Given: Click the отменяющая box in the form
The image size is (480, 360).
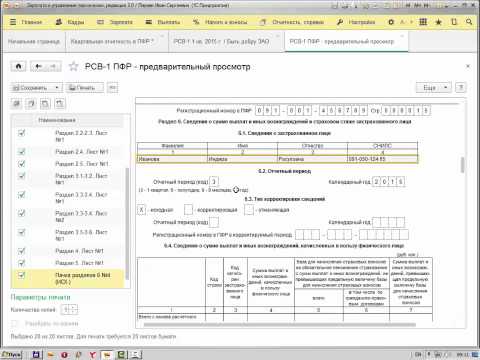Looking at the screenshot, I should [249, 210].
